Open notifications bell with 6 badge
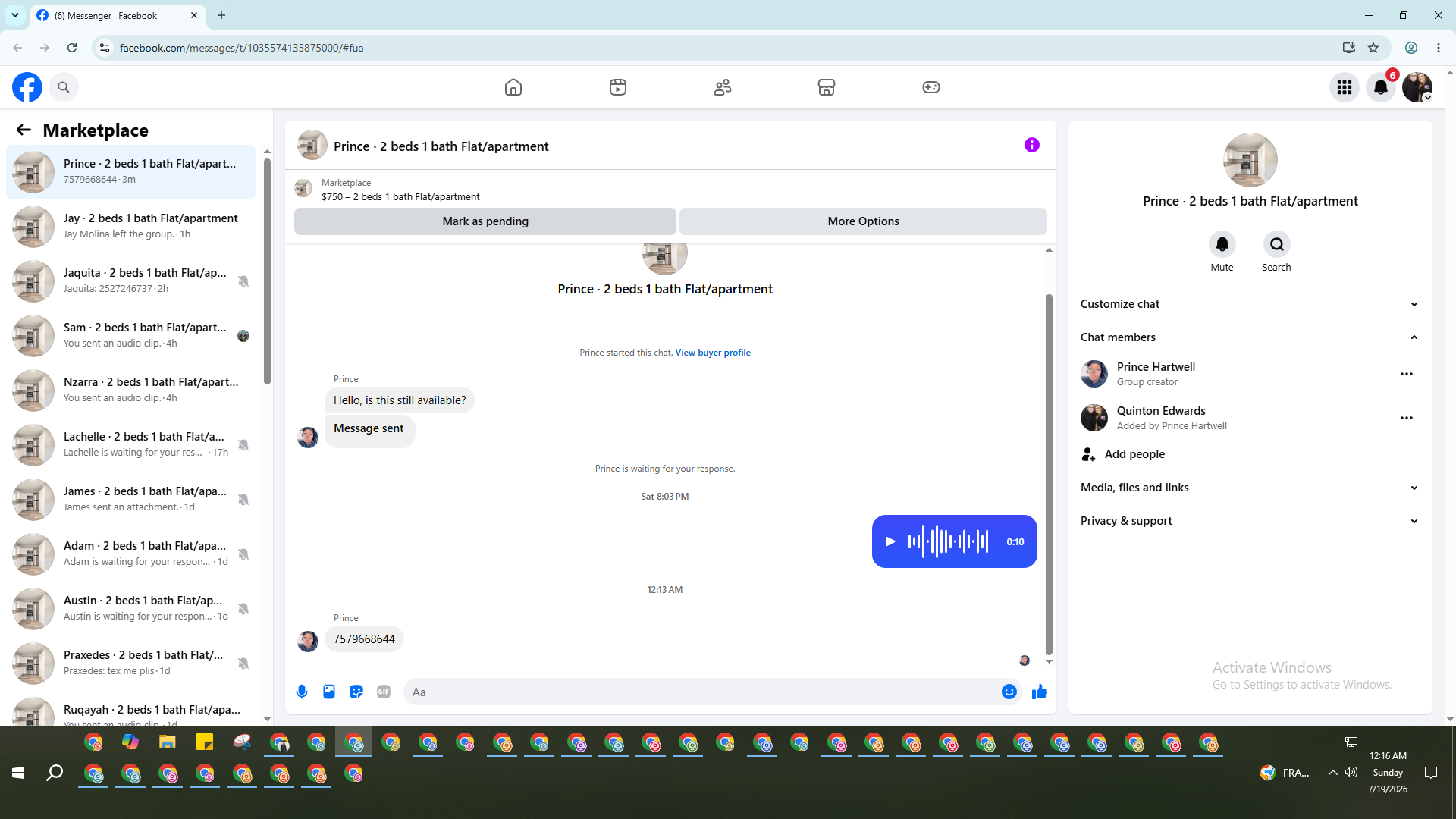 tap(1381, 87)
